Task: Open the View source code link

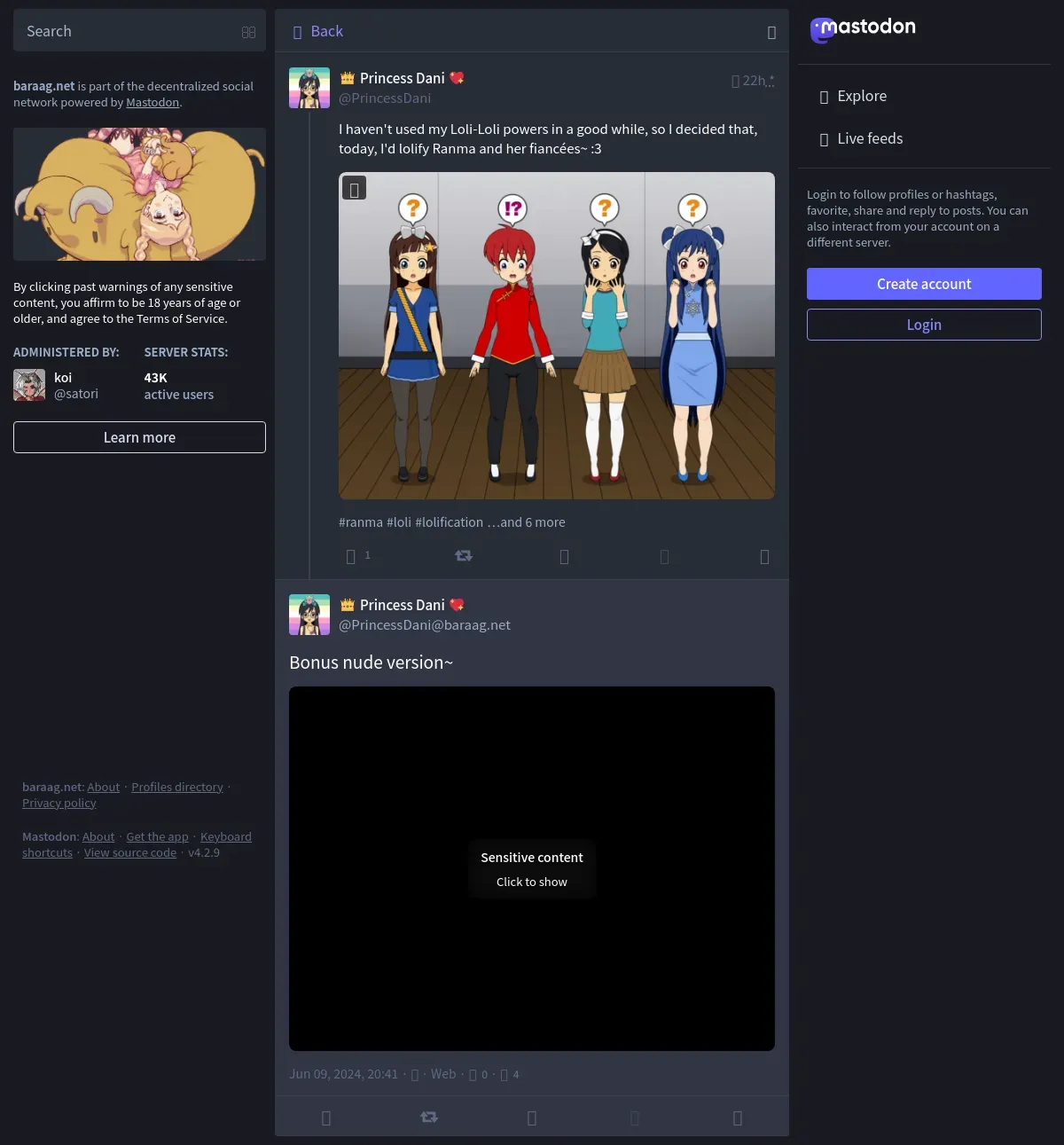Action: (130, 852)
